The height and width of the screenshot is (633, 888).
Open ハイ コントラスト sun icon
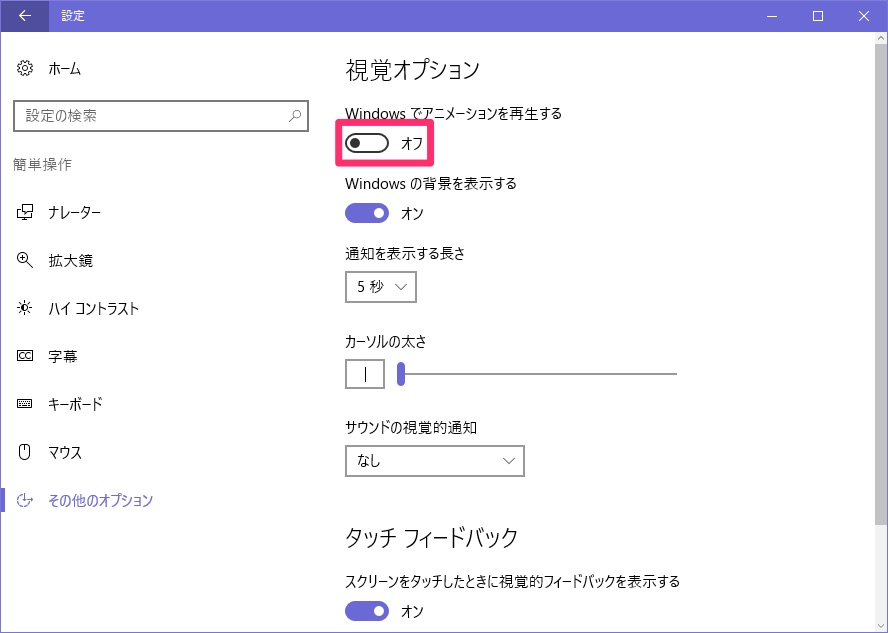coord(24,308)
